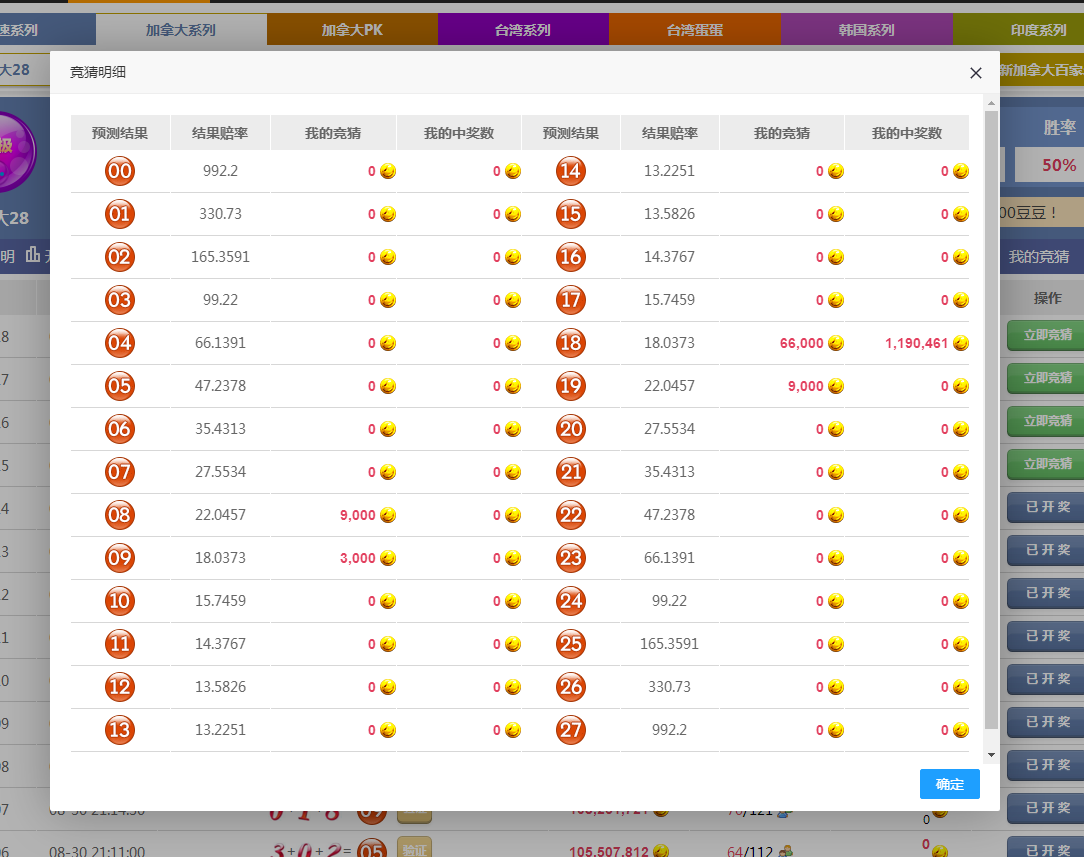Select the 韩国系列 tab
Image resolution: width=1084 pixels, height=857 pixels.
[x=866, y=30]
